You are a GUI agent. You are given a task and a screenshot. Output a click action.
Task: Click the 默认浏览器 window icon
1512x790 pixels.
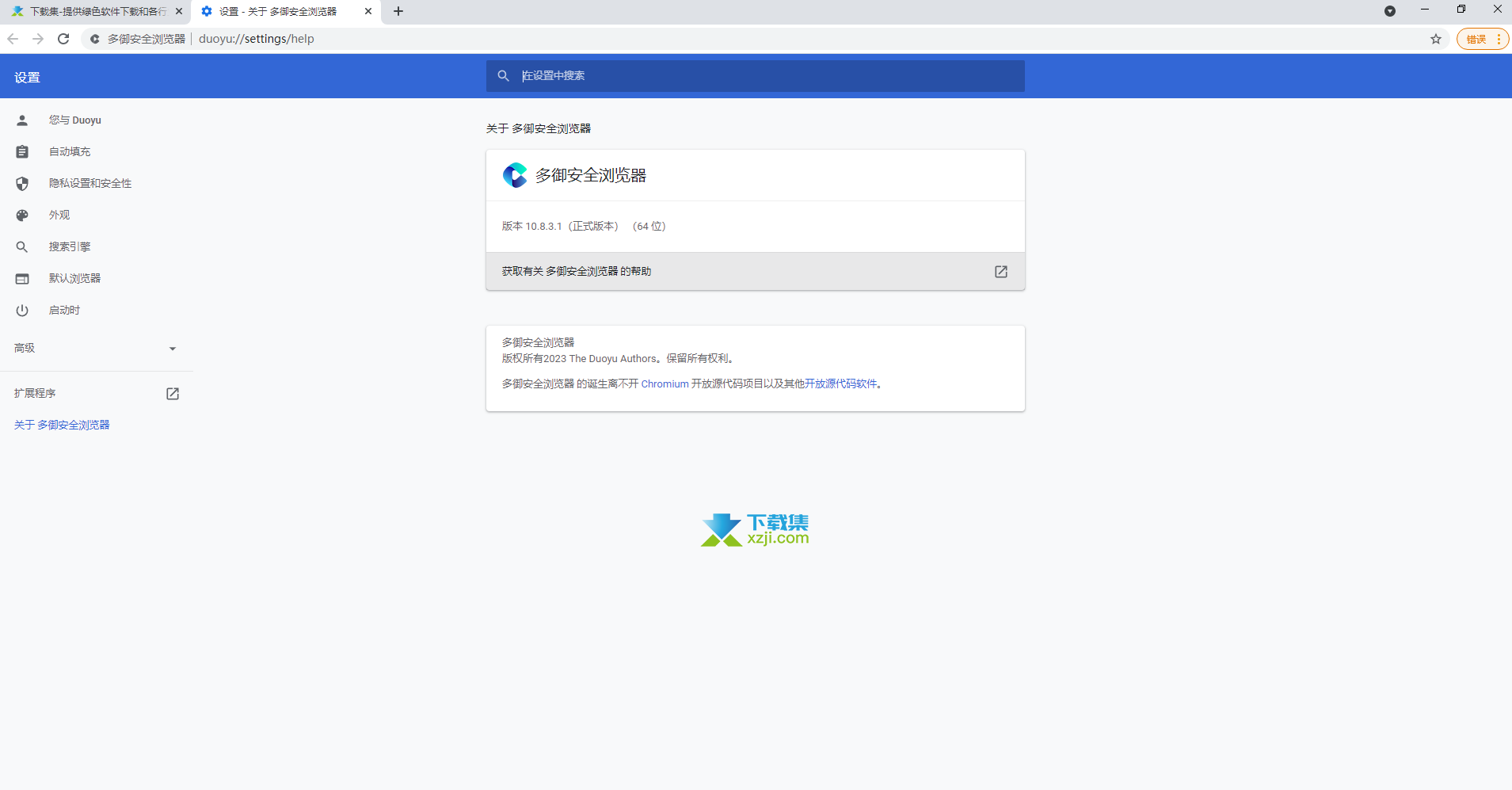[22, 279]
